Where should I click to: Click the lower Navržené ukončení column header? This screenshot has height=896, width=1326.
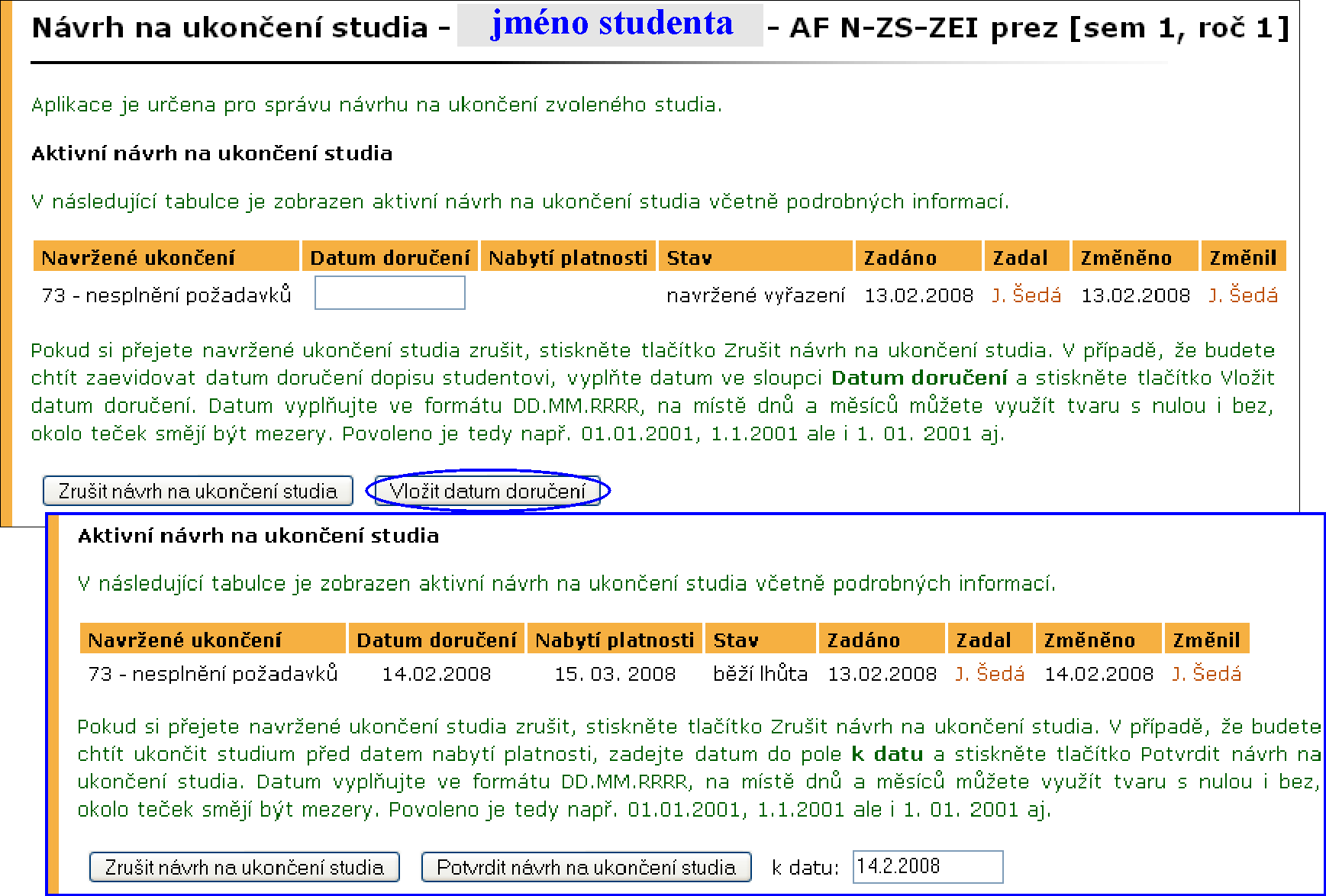pyautogui.click(x=213, y=639)
